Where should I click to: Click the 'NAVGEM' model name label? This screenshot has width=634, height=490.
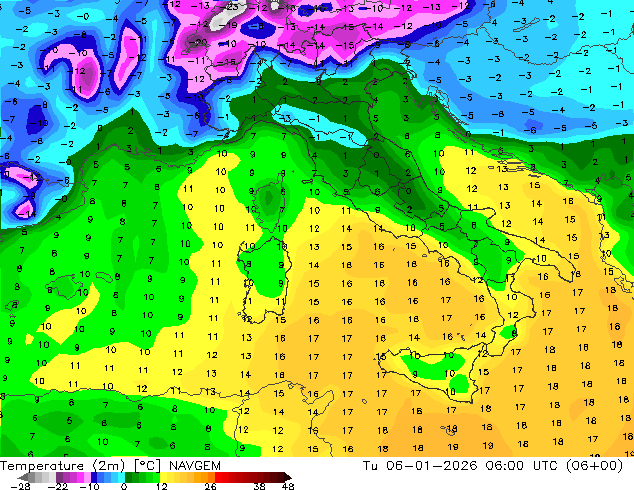[x=195, y=466]
